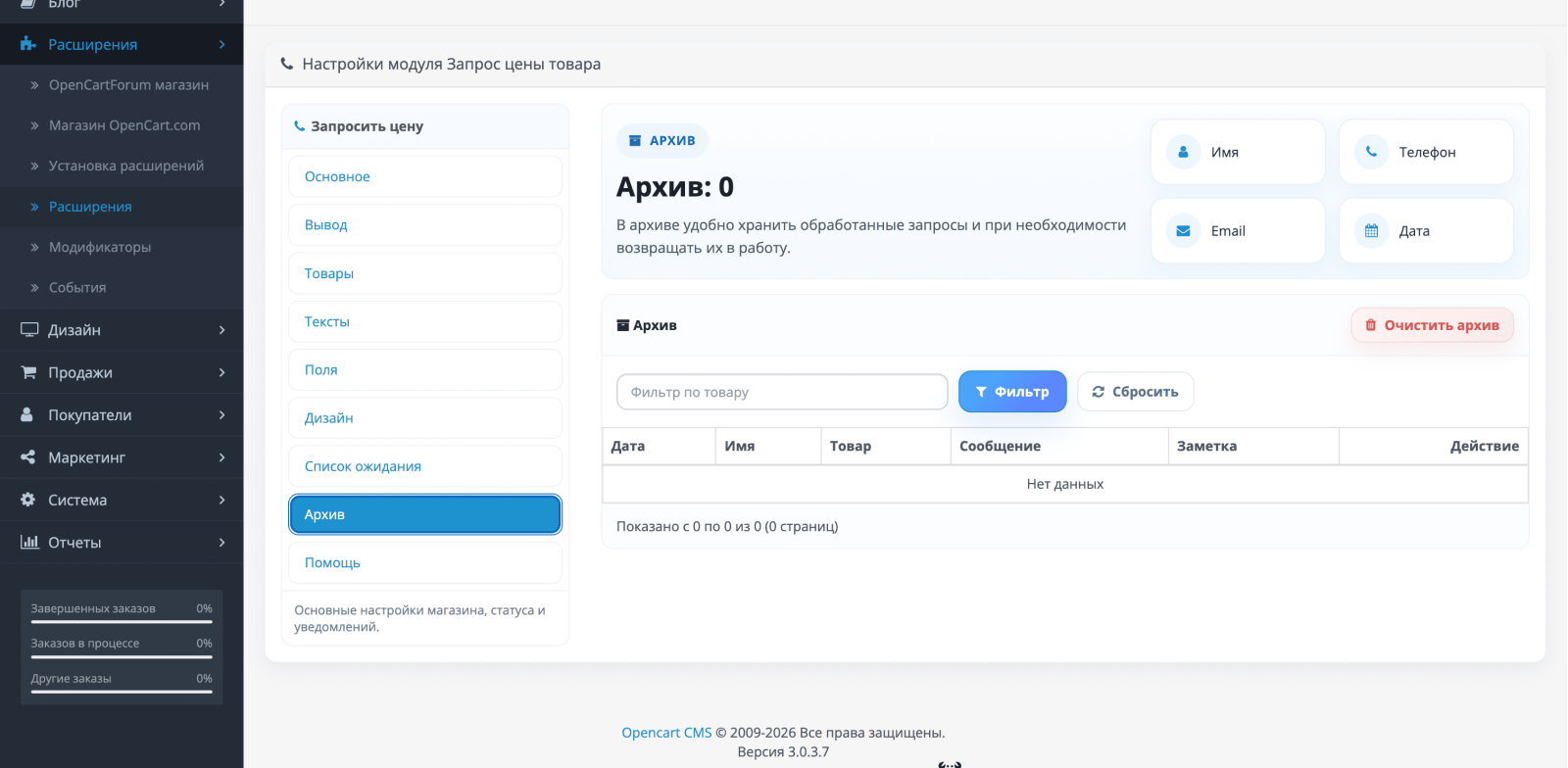Image resolution: width=1568 pixels, height=768 pixels.
Task: Click the Завершенных заказов progress bar
Action: (122, 621)
